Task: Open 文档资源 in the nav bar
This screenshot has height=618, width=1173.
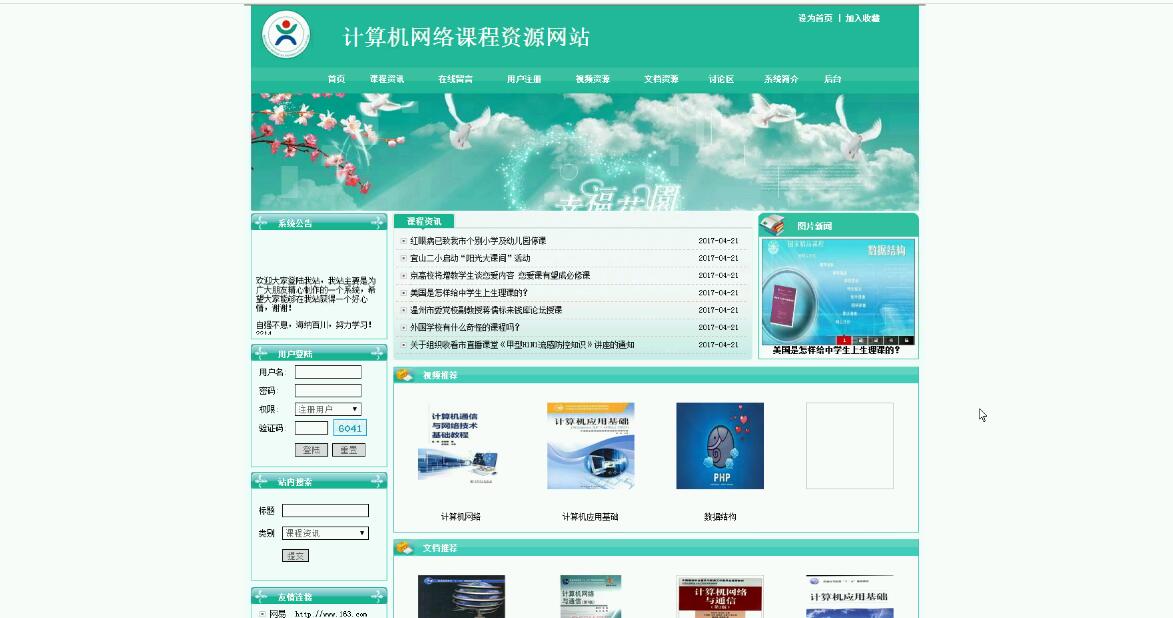Action: [661, 79]
